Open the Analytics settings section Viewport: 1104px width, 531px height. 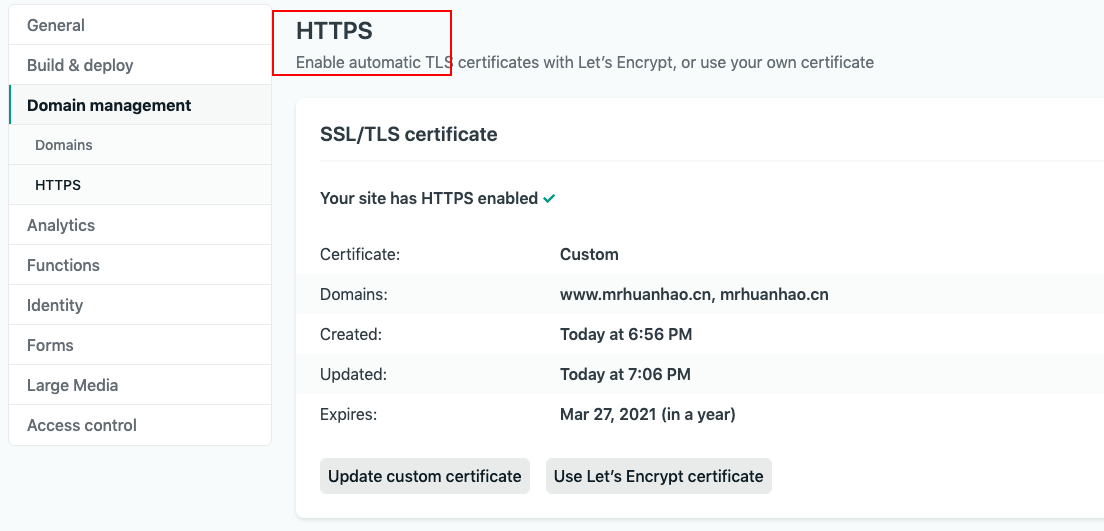[x=61, y=225]
